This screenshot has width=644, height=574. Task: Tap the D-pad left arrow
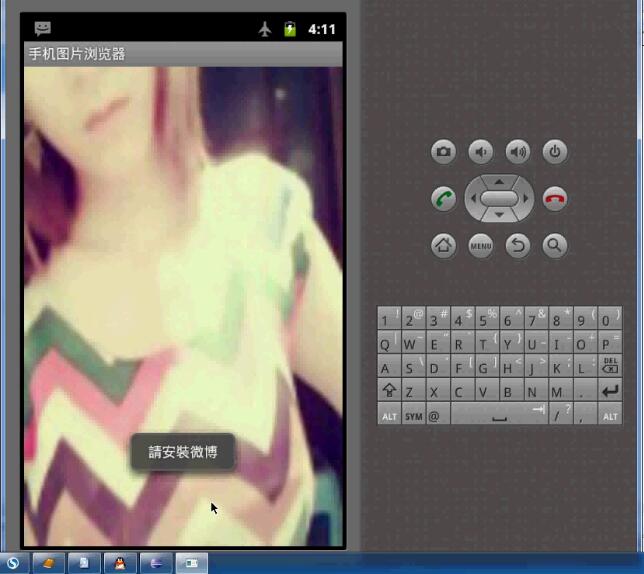point(473,199)
